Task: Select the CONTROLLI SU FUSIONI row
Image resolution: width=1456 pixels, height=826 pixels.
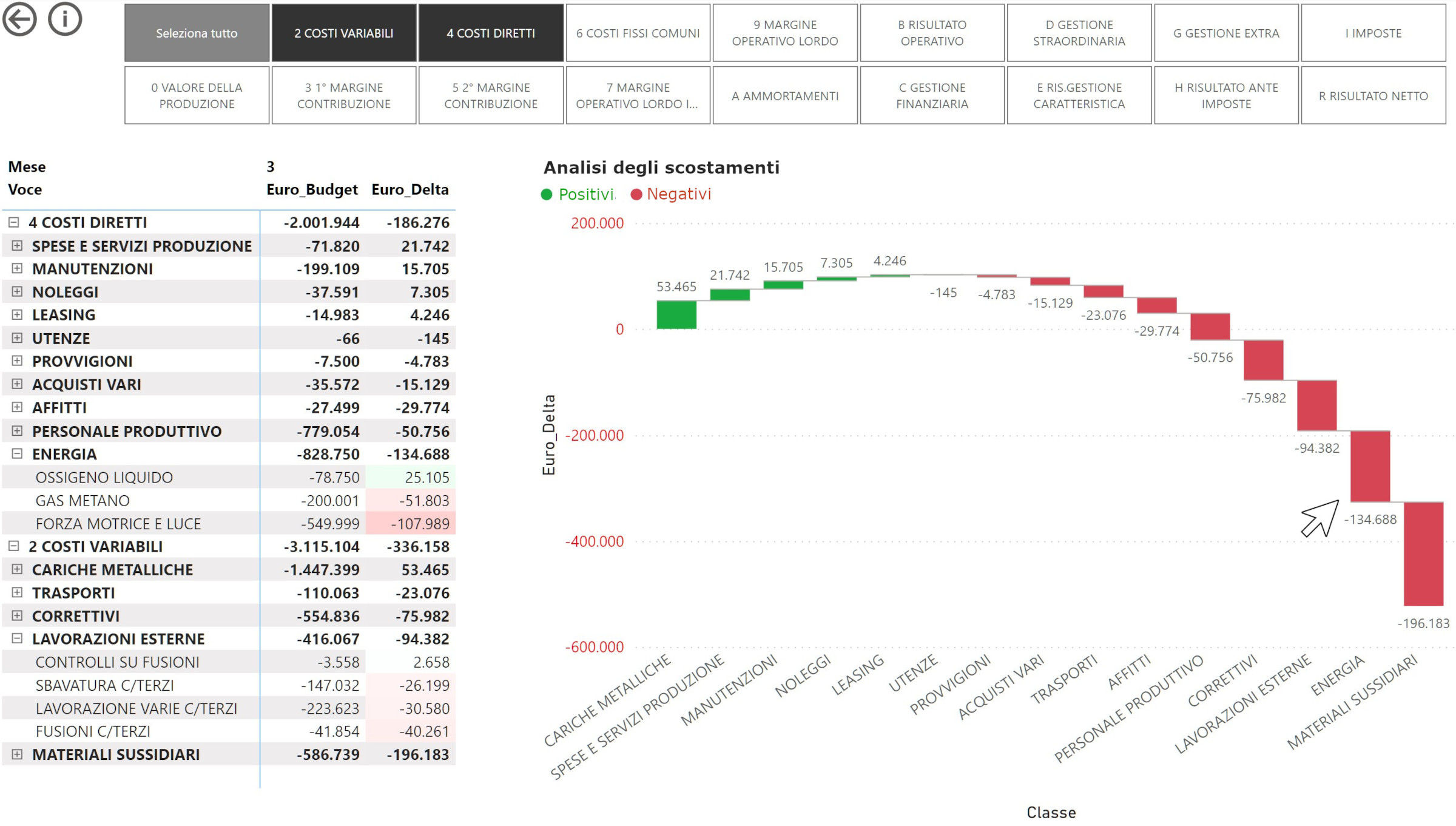Action: (x=229, y=662)
